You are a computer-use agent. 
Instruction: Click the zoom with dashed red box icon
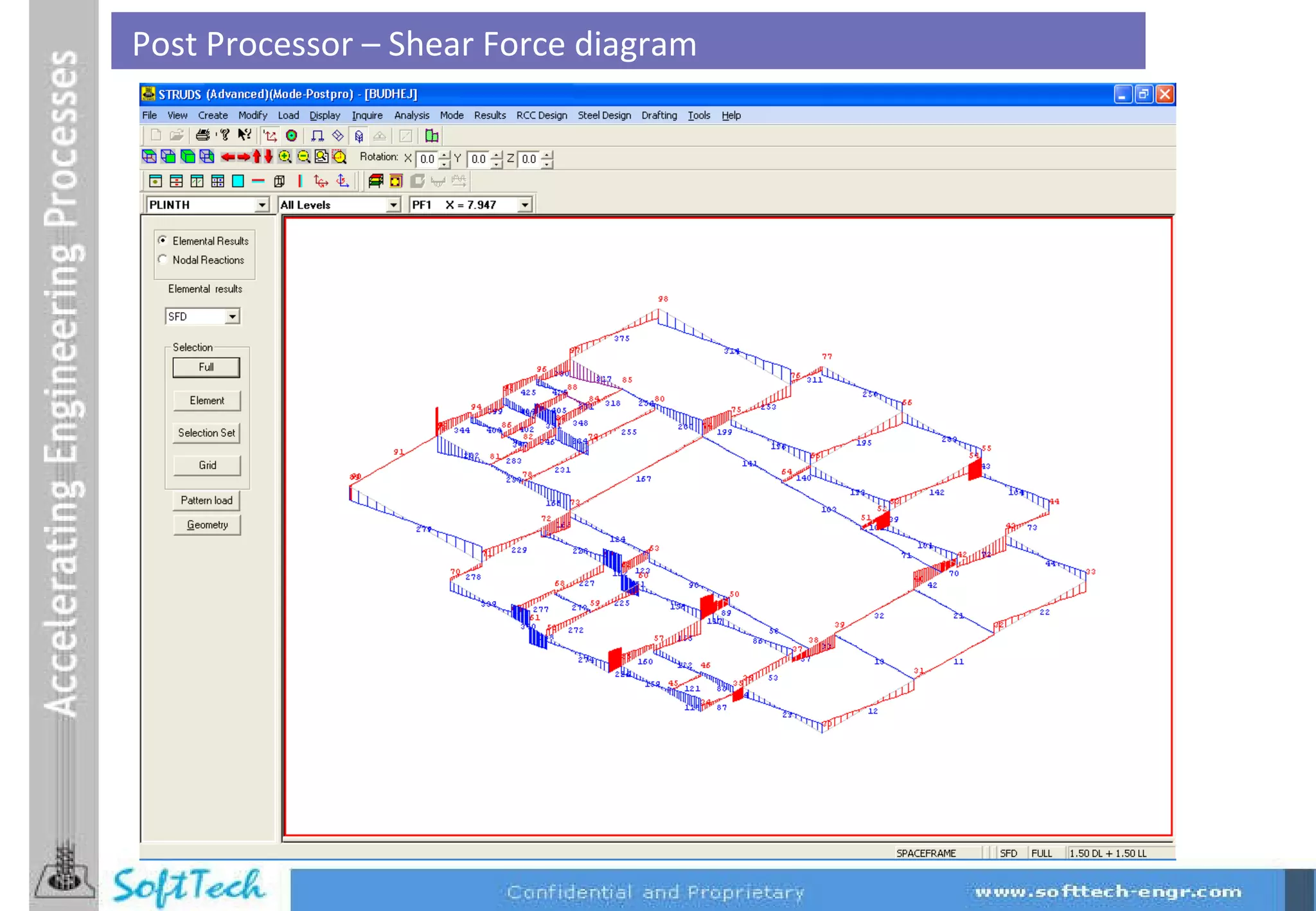pyautogui.click(x=339, y=157)
